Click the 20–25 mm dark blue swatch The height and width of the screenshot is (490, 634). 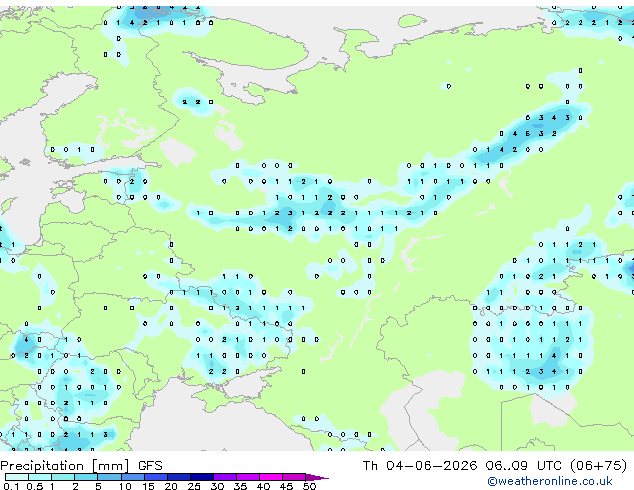point(178,477)
